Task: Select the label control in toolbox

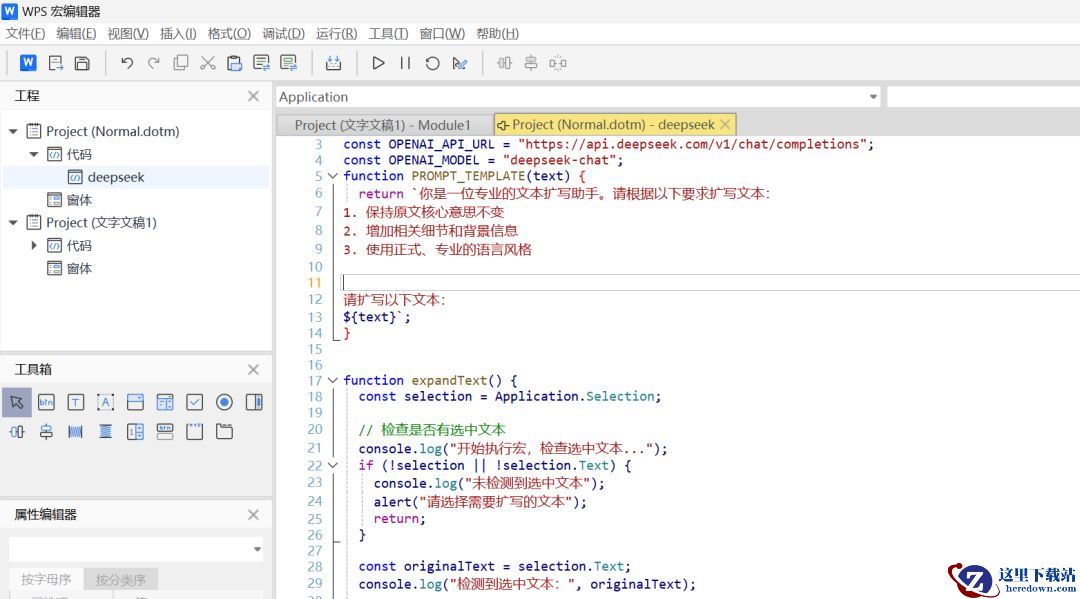Action: click(105, 402)
